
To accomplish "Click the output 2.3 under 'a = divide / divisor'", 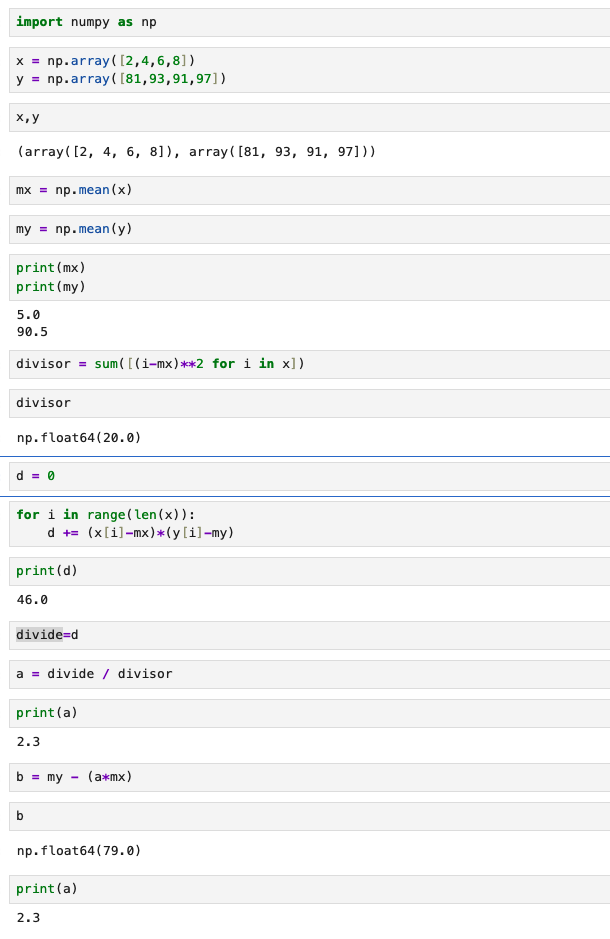I will (29, 741).
